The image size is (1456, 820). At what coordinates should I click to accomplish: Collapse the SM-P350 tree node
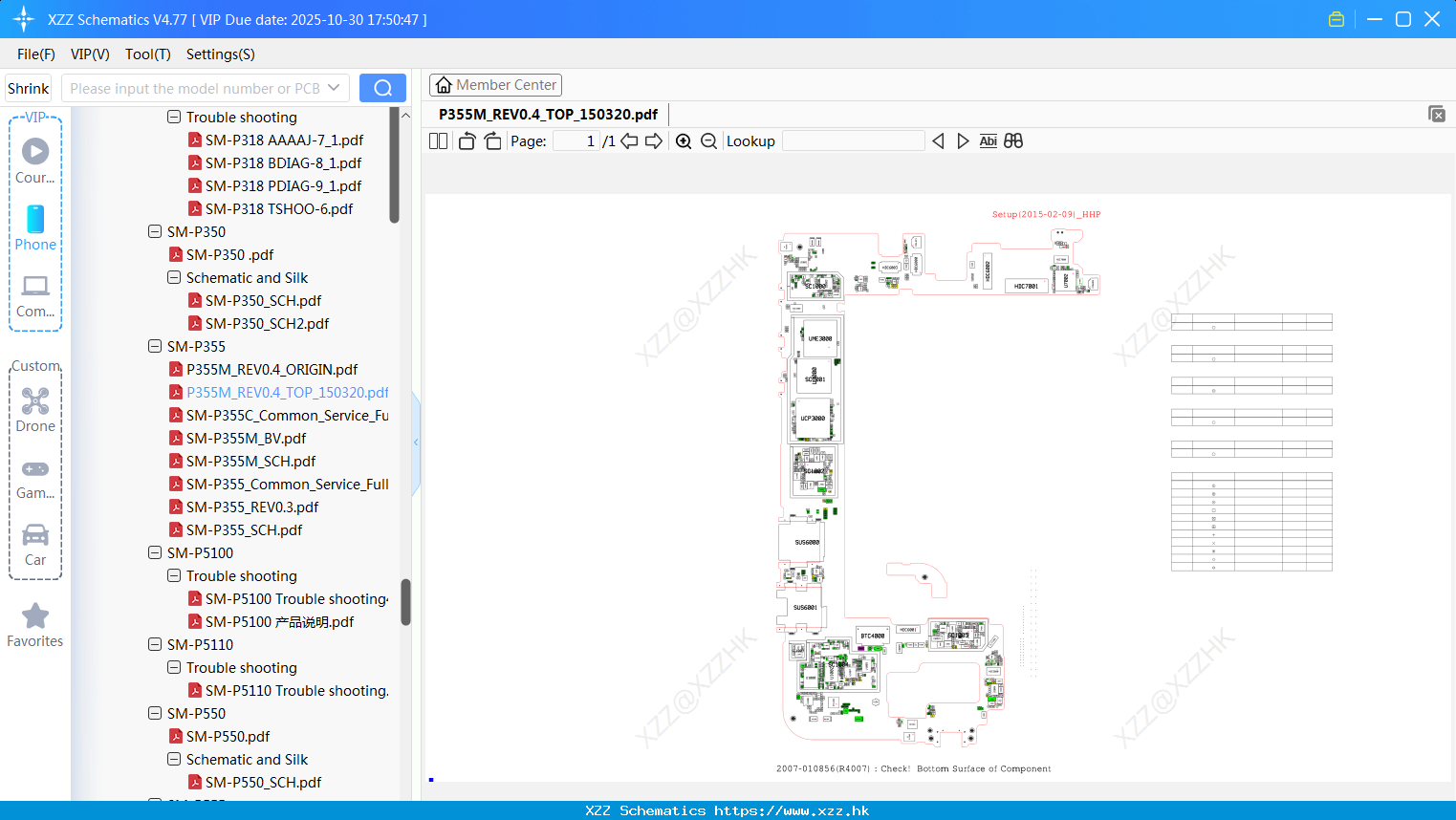click(x=155, y=231)
